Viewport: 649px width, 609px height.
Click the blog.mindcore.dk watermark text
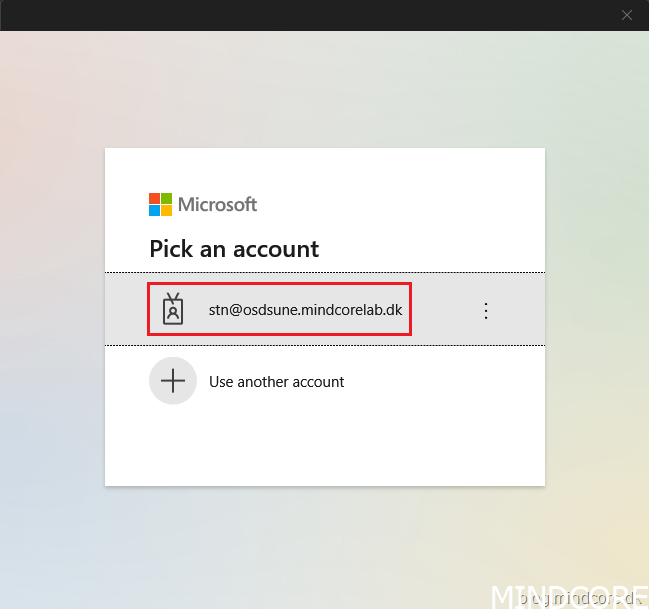coord(578,598)
